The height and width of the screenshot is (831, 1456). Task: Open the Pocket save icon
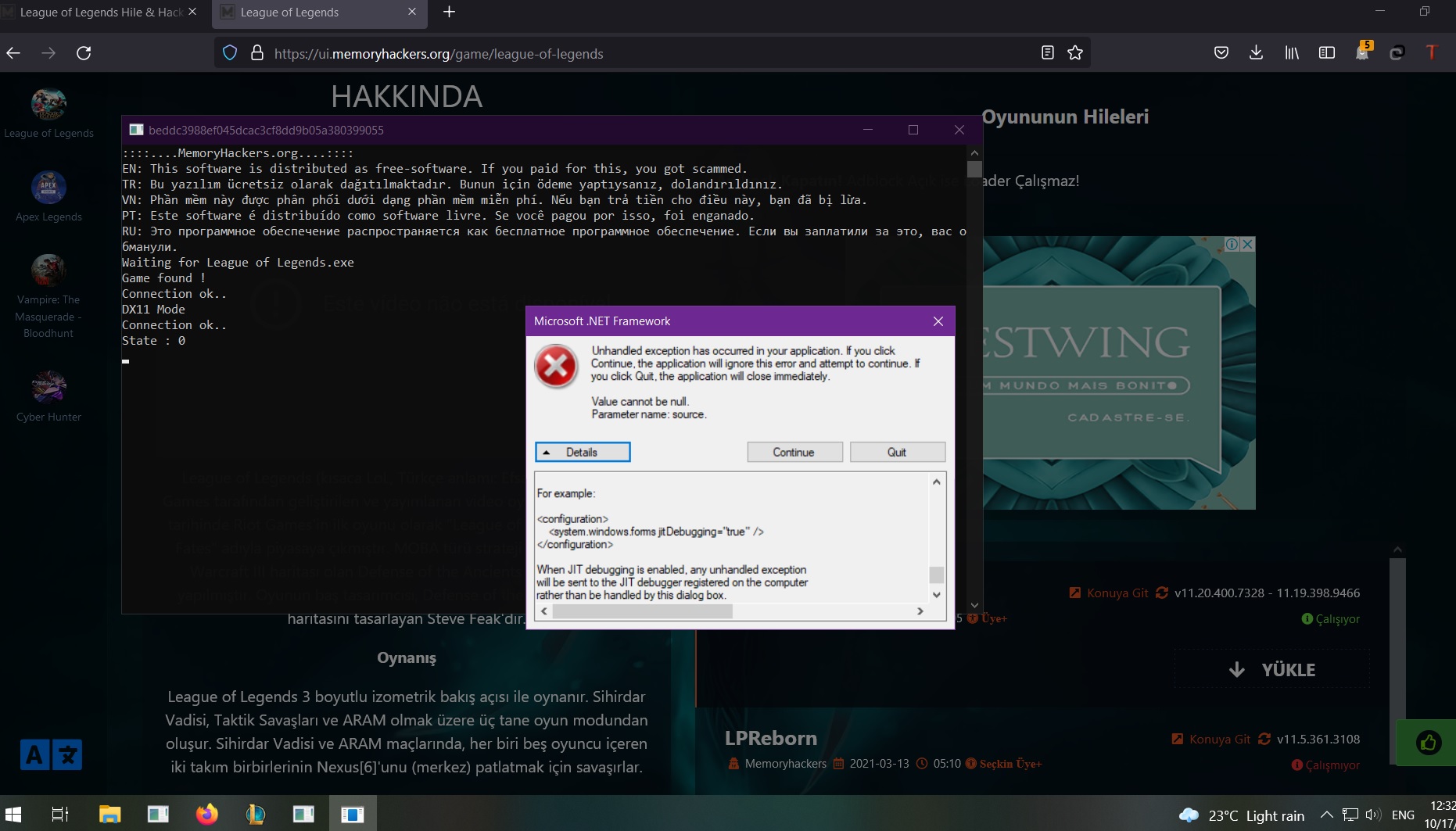(1221, 53)
